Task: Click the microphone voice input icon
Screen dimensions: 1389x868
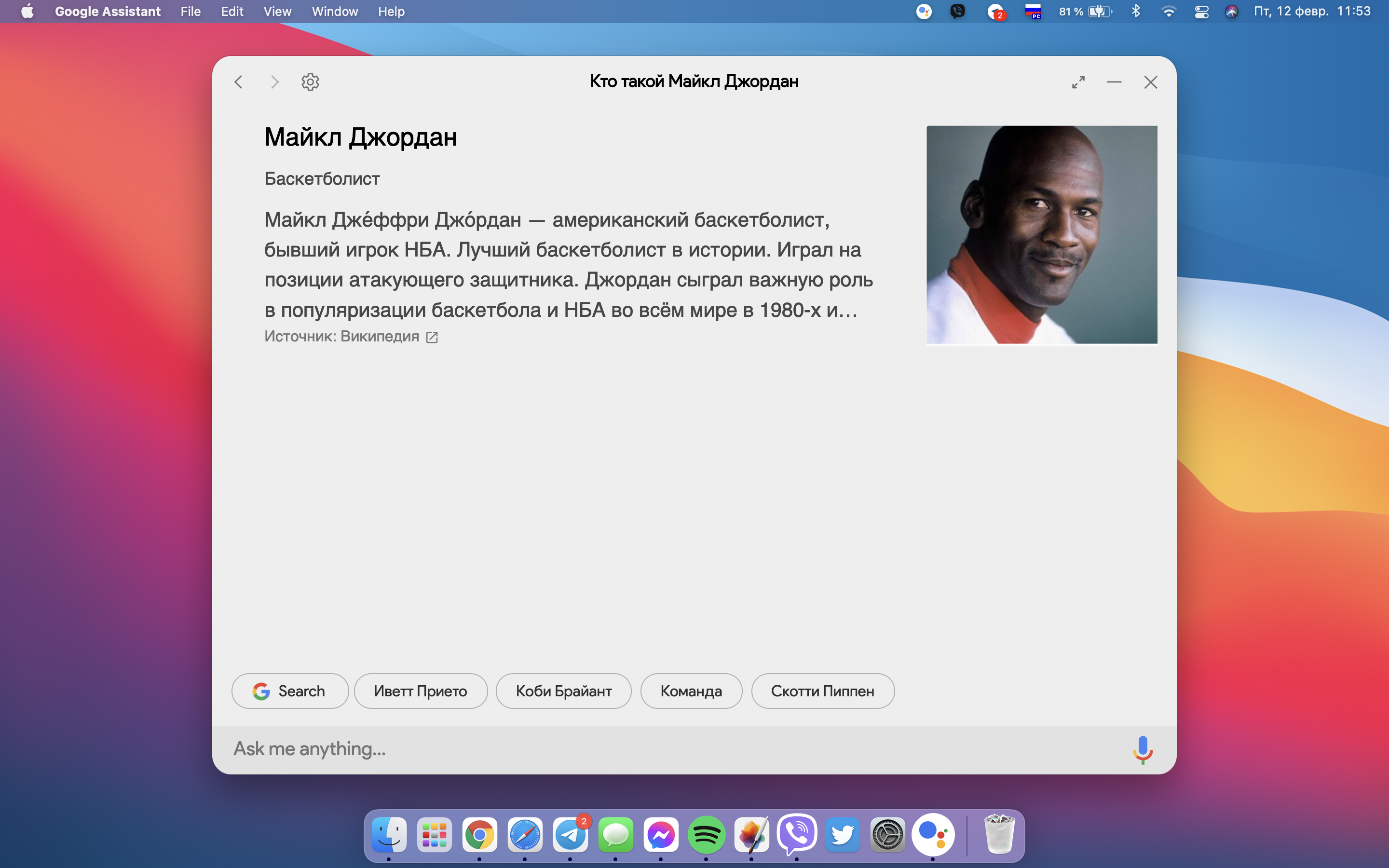Action: point(1142,749)
